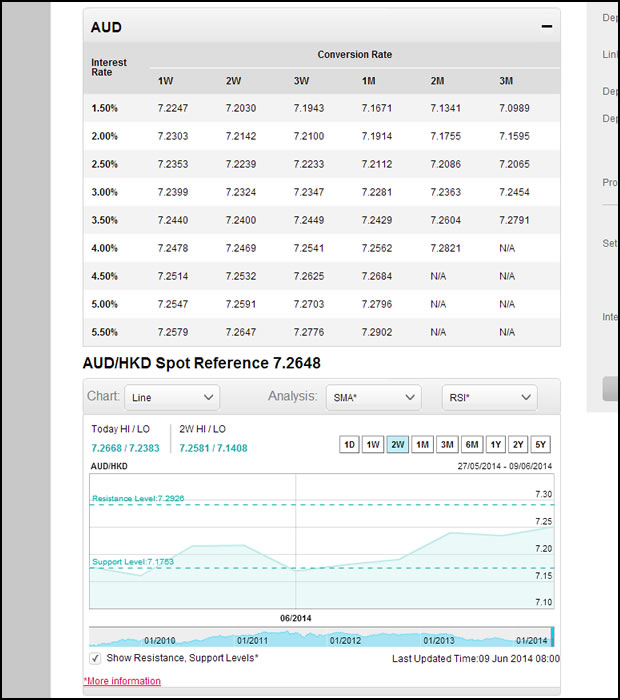Select the 1Y chart range
620x700 pixels.
[495, 445]
